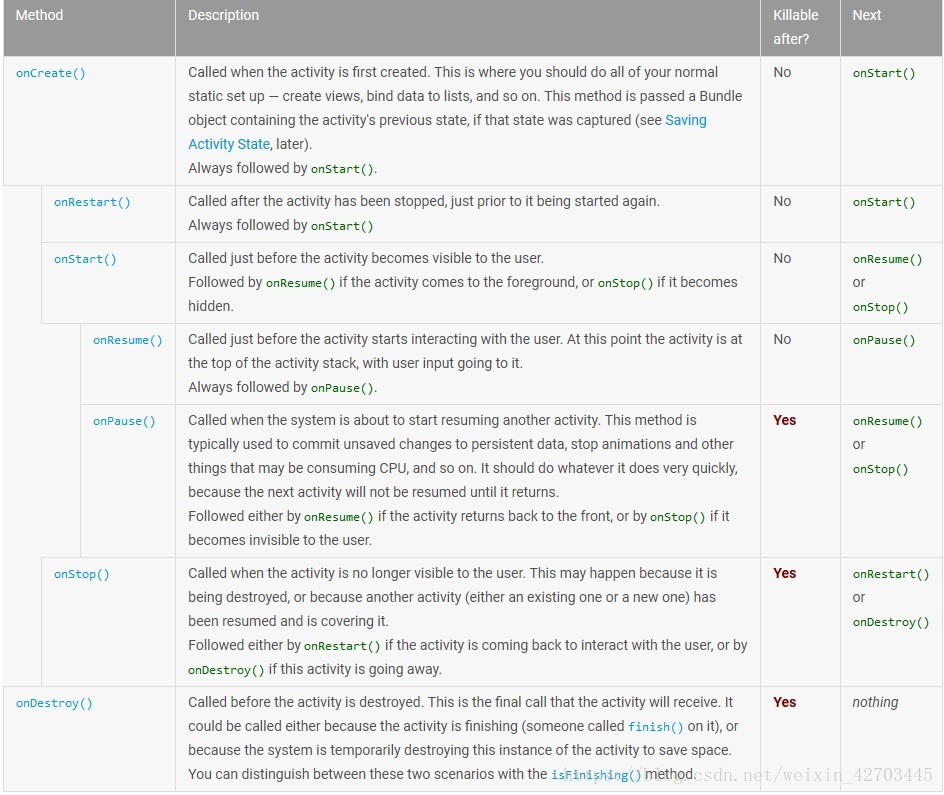This screenshot has height=795, width=944.
Task: Click 'Called when the activity is first created' text
Action: point(309,72)
